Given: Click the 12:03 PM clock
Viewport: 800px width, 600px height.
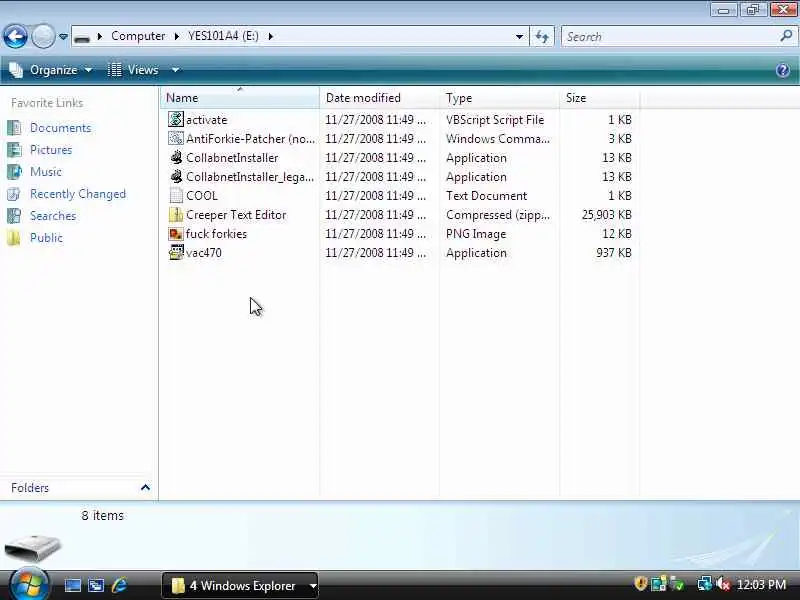Looking at the screenshot, I should (x=761, y=584).
